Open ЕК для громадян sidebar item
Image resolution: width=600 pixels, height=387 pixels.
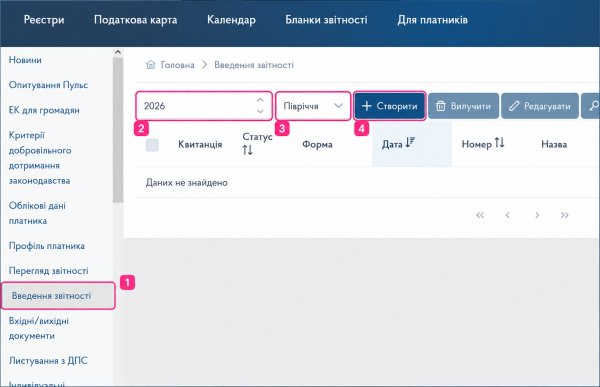click(44, 110)
